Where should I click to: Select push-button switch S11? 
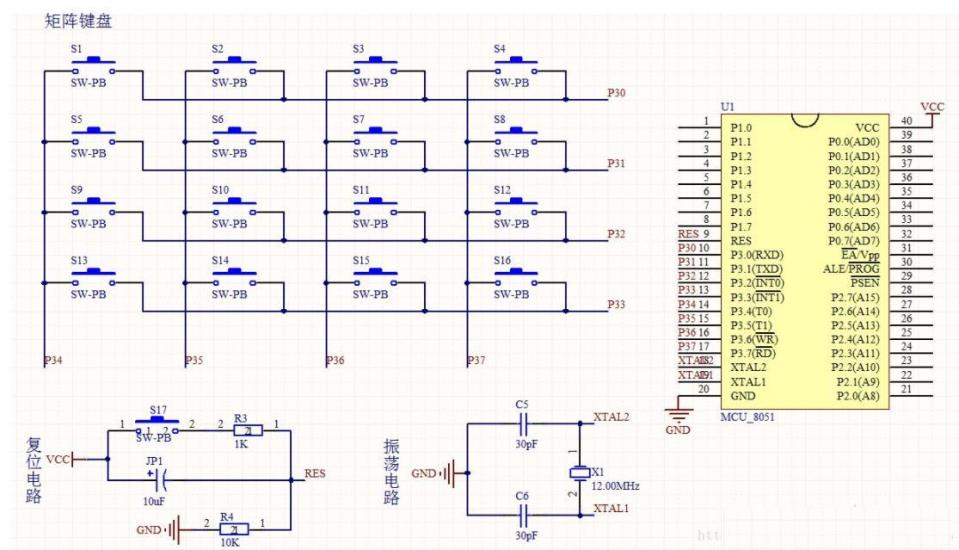375,207
